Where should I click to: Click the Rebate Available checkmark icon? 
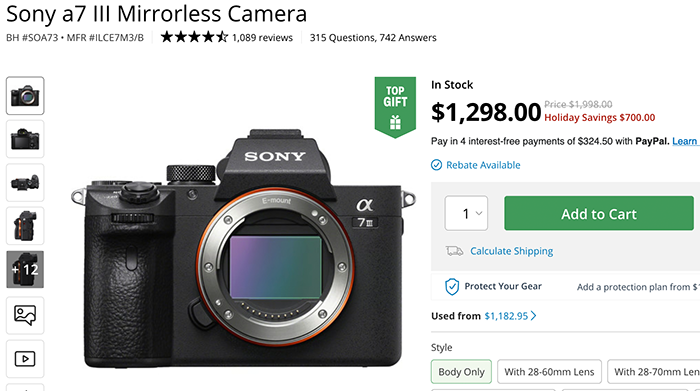436,165
